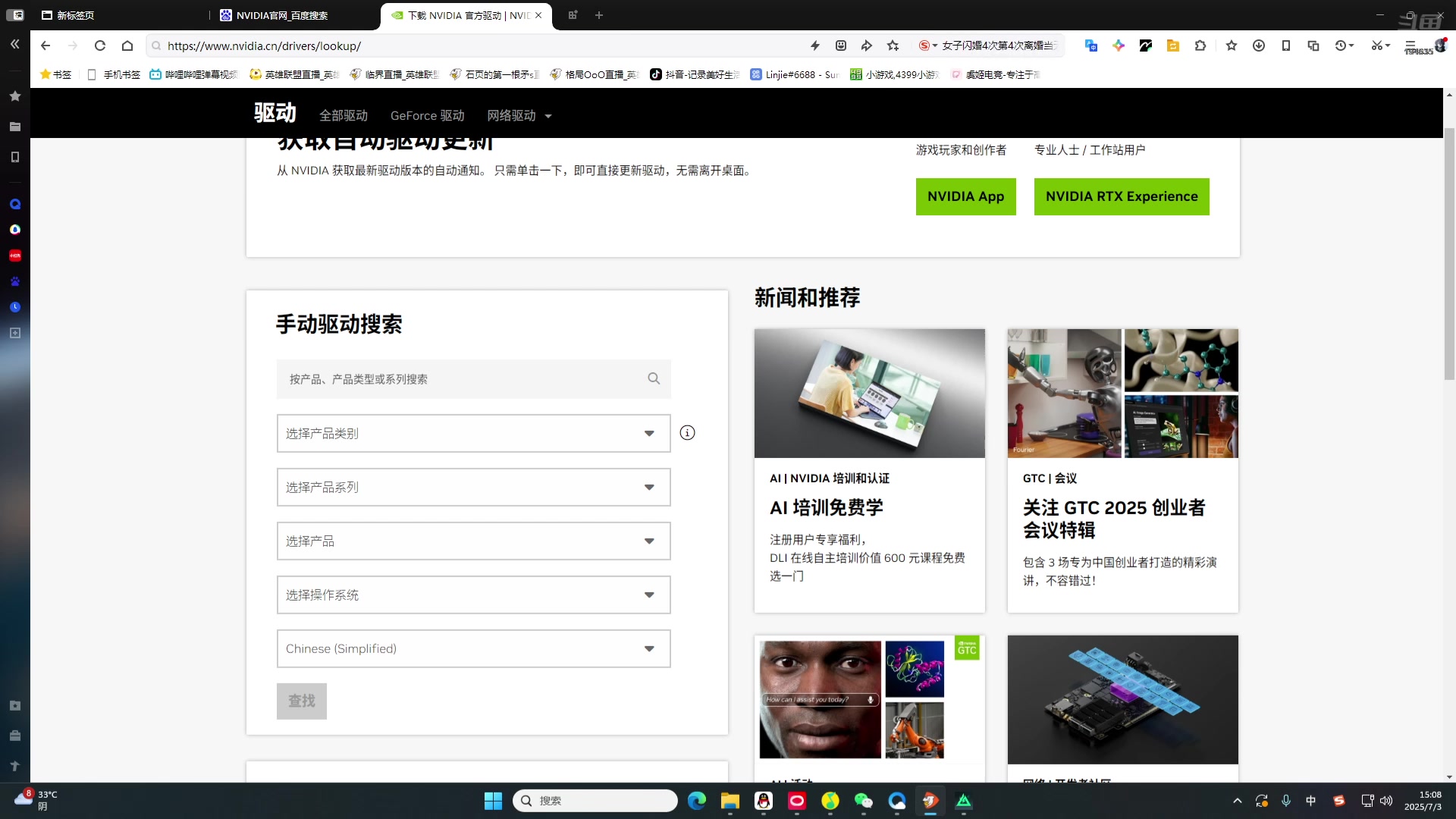Reload the NVIDIA driver page
This screenshot has height=819, width=1456.
point(99,45)
